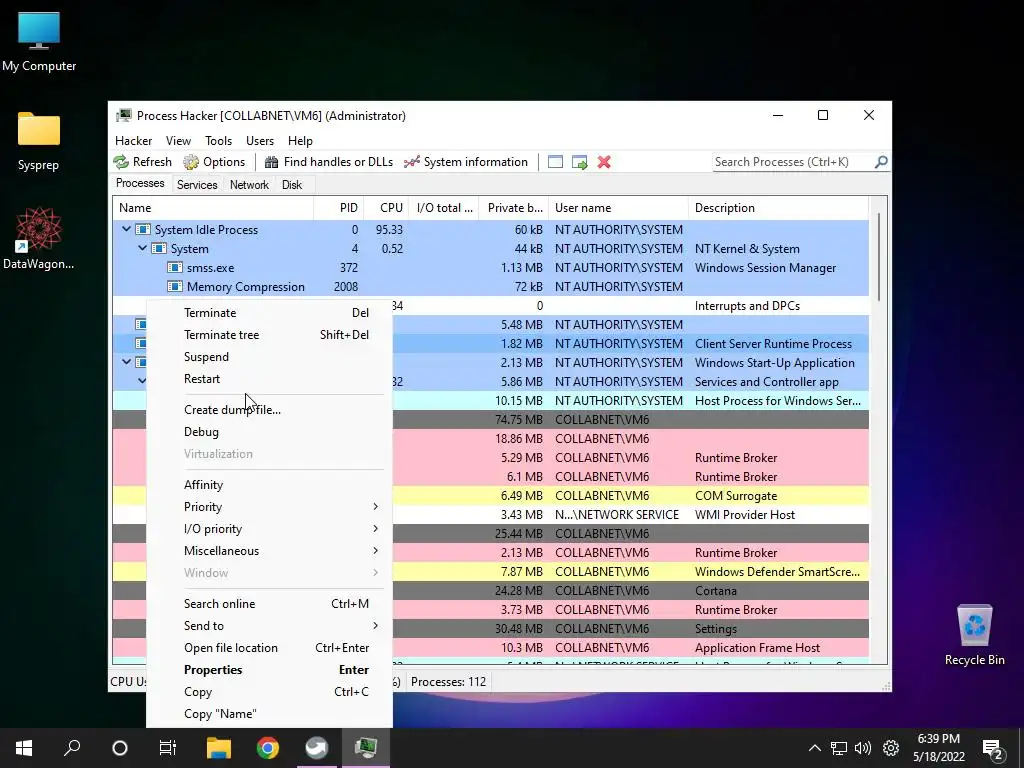Choose Create dump file option
Screen dimensions: 1024x768
pyautogui.click(x=270, y=410)
